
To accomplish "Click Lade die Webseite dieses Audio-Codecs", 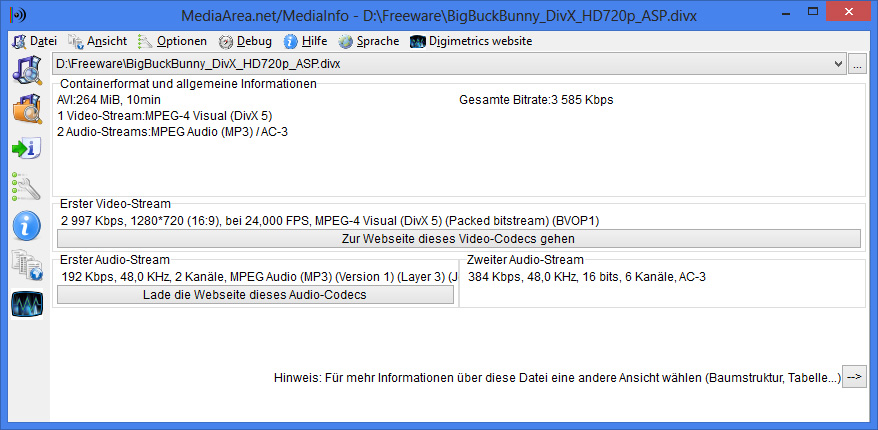I will pos(255,295).
